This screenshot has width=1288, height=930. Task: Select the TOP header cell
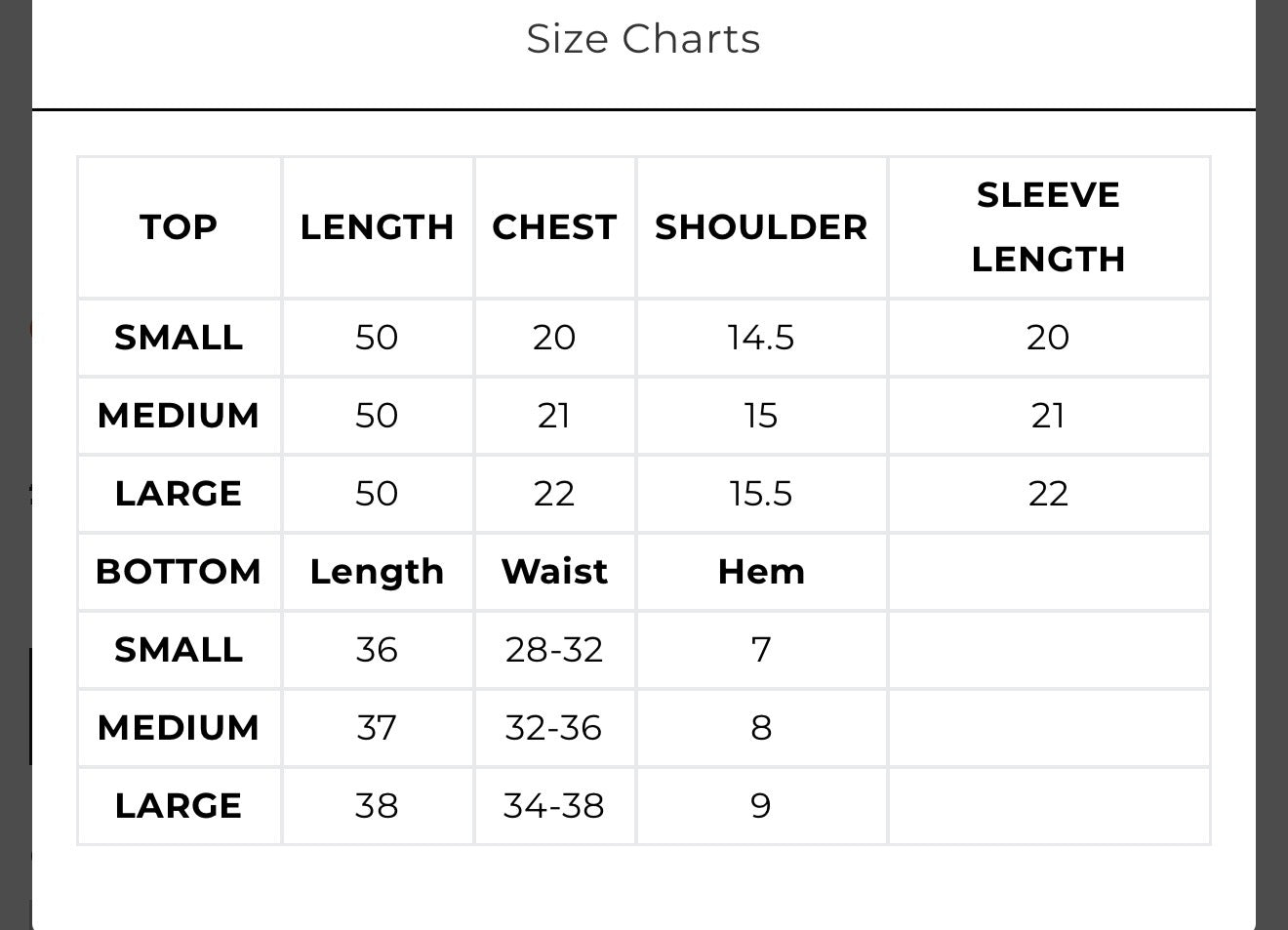point(179,227)
